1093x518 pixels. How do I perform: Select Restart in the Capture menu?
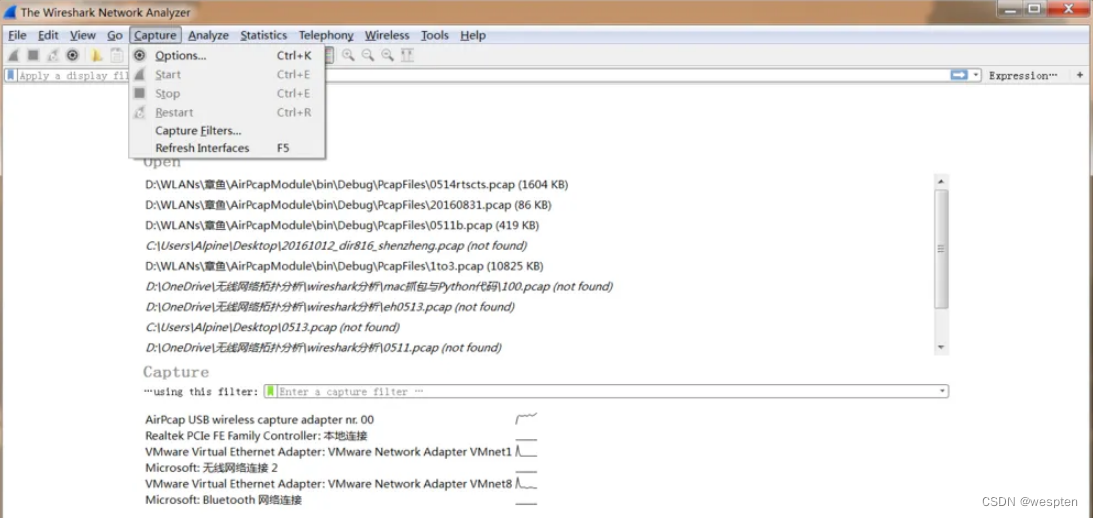click(227, 112)
